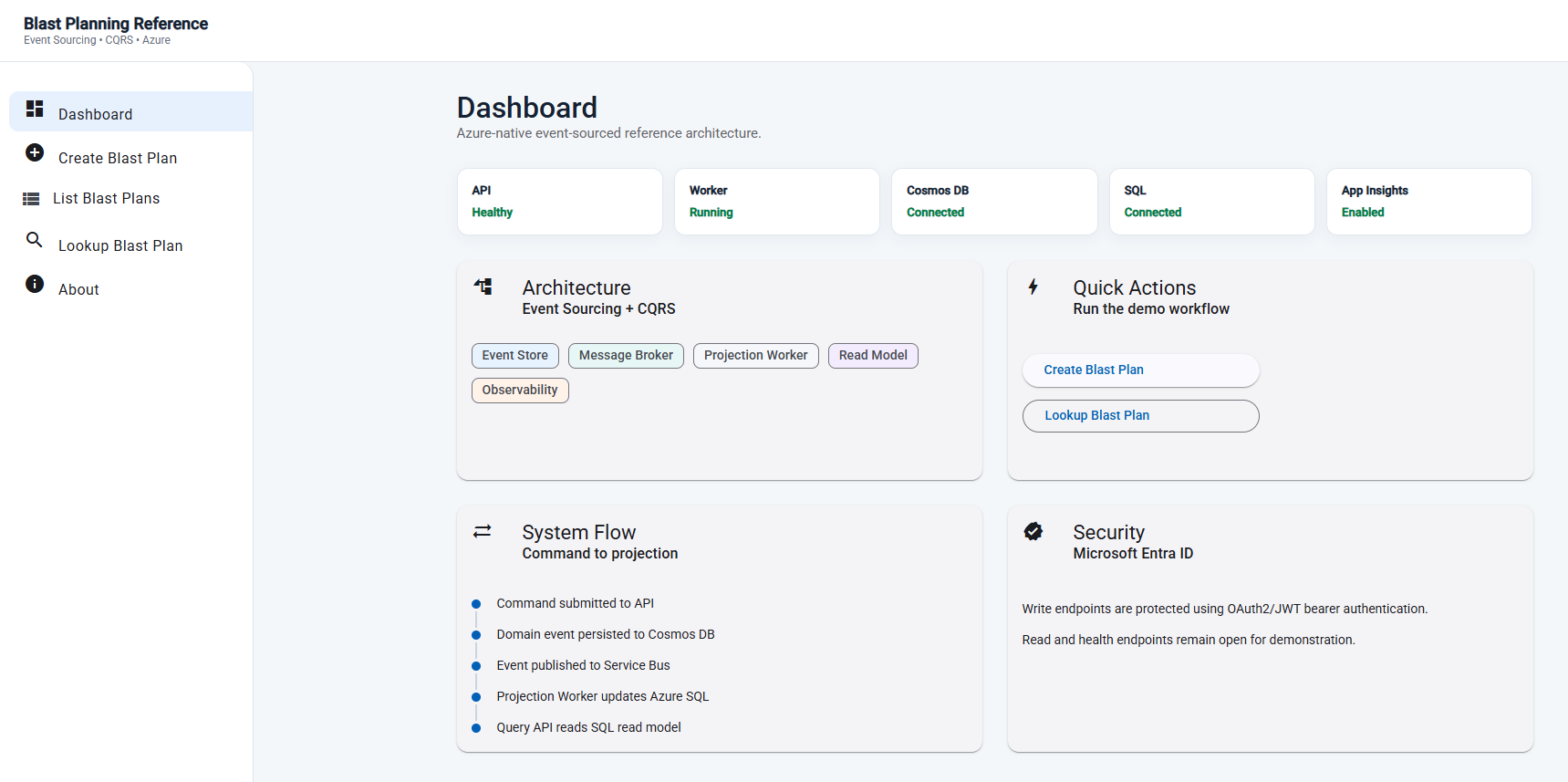The width and height of the screenshot is (1568, 782).
Task: Click the Dashboard page heading
Action: pos(527,108)
